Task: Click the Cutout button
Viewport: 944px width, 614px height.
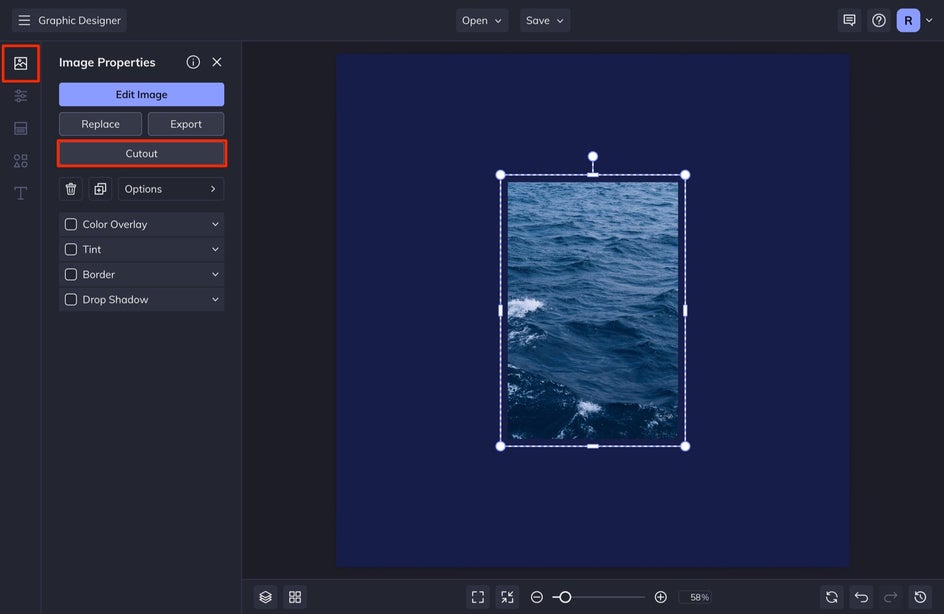Action: tap(141, 154)
